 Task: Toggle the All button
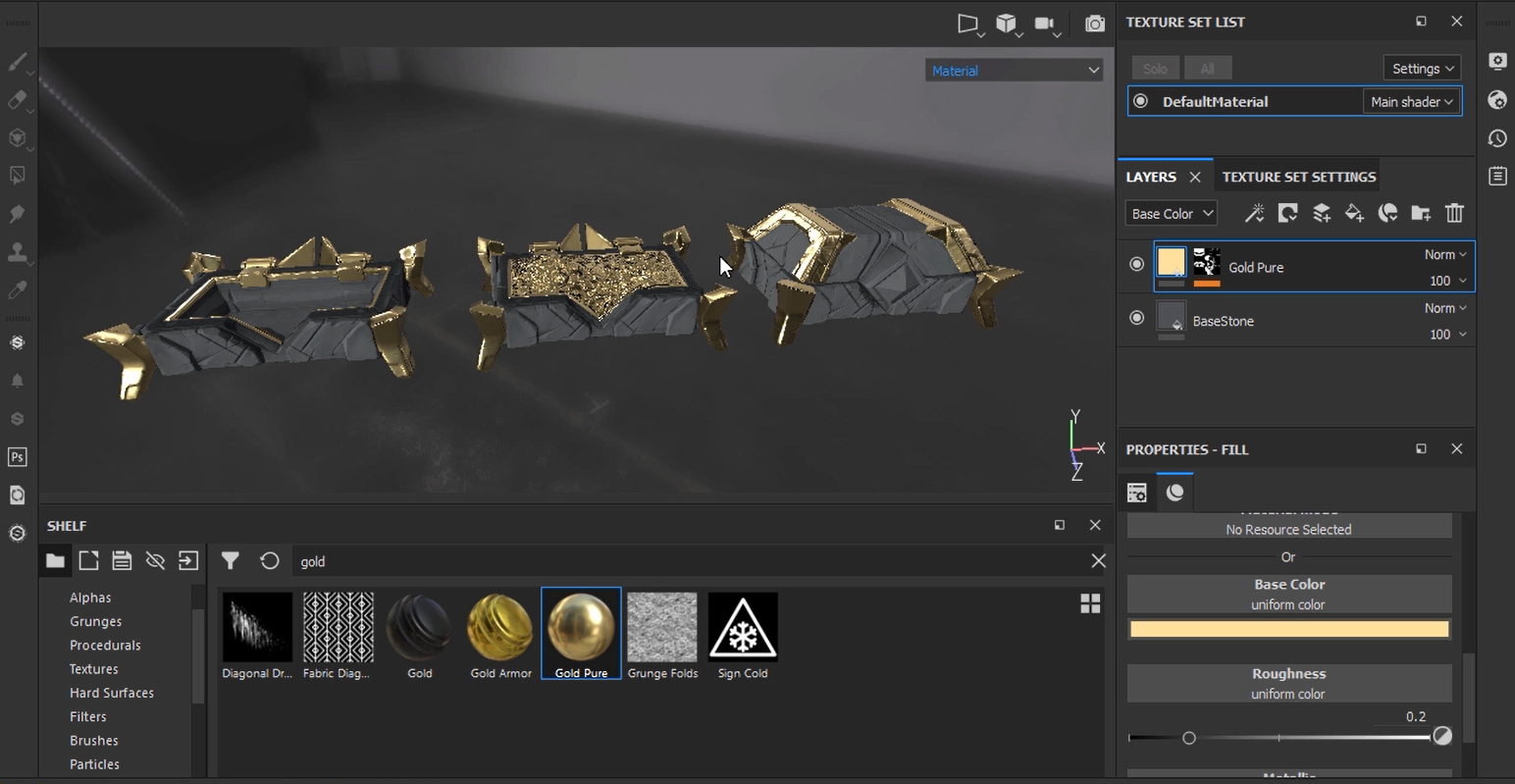click(x=1207, y=68)
